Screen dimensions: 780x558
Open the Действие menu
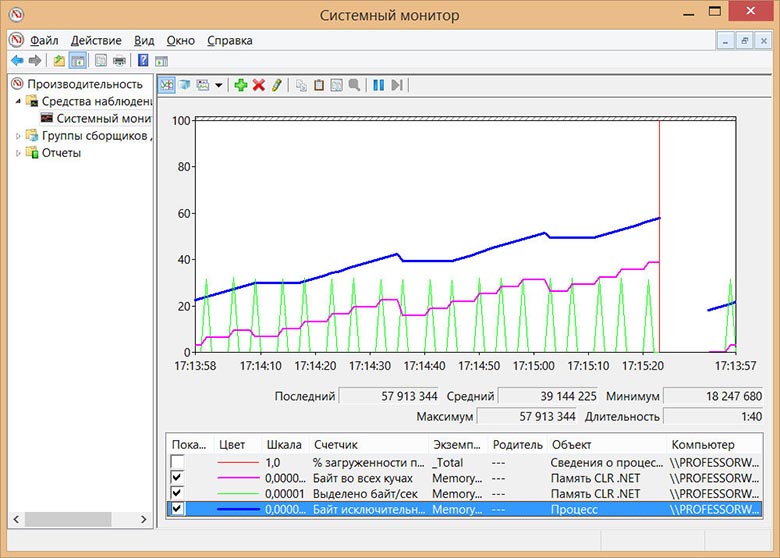coord(96,40)
